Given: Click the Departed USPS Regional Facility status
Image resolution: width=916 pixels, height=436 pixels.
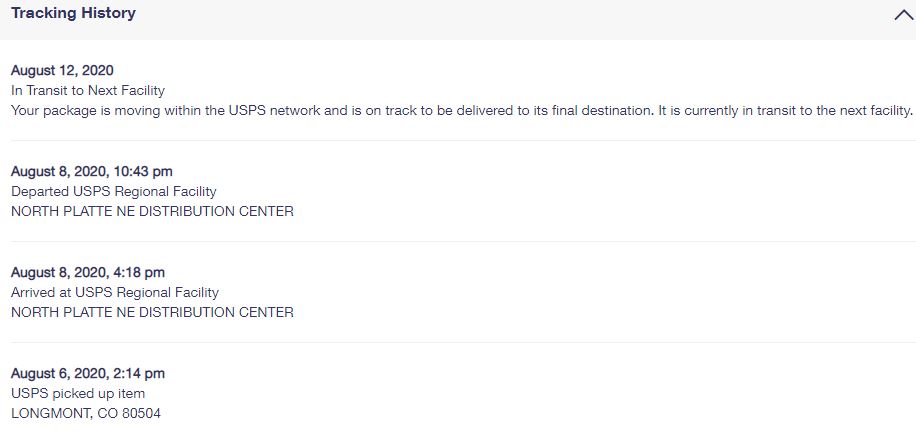Looking at the screenshot, I should (114, 191).
